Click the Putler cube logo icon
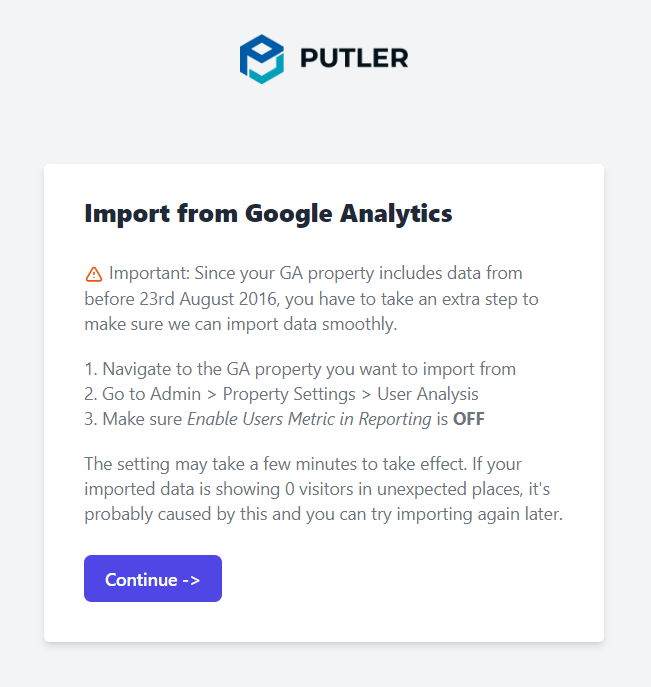The width and height of the screenshot is (651, 687). [x=262, y=59]
